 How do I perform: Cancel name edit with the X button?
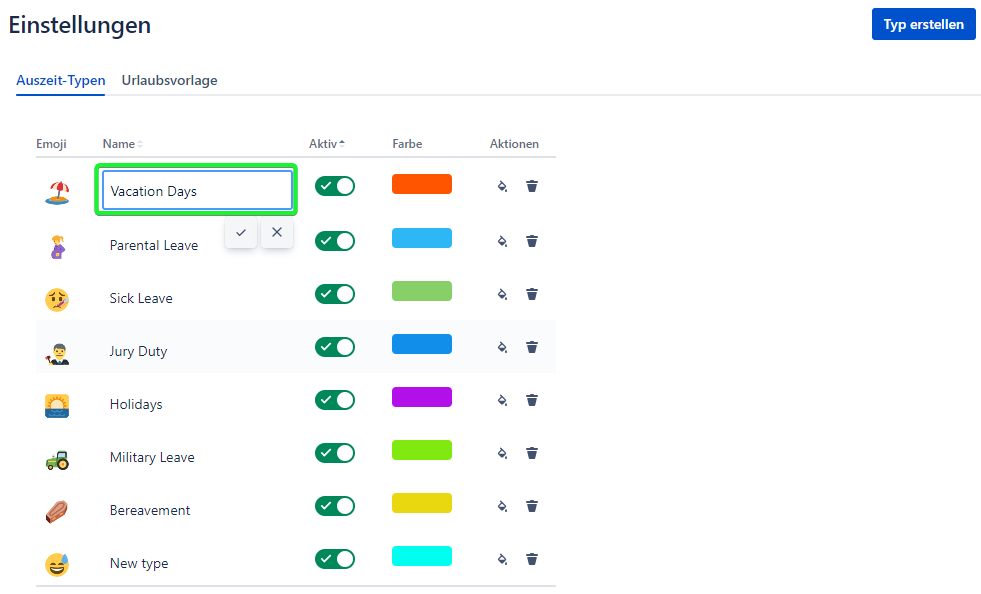(x=277, y=232)
